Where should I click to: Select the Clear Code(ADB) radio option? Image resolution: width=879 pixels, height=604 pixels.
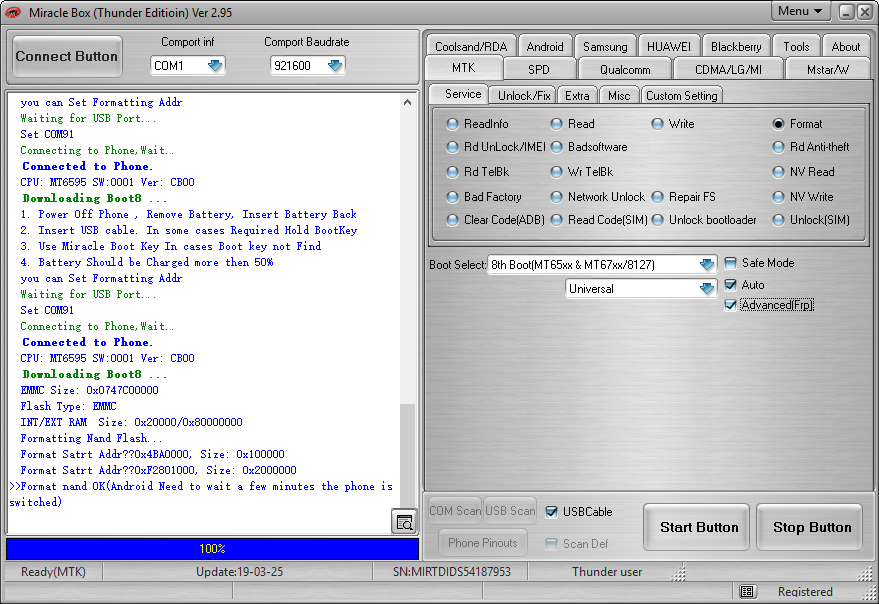tap(496, 220)
